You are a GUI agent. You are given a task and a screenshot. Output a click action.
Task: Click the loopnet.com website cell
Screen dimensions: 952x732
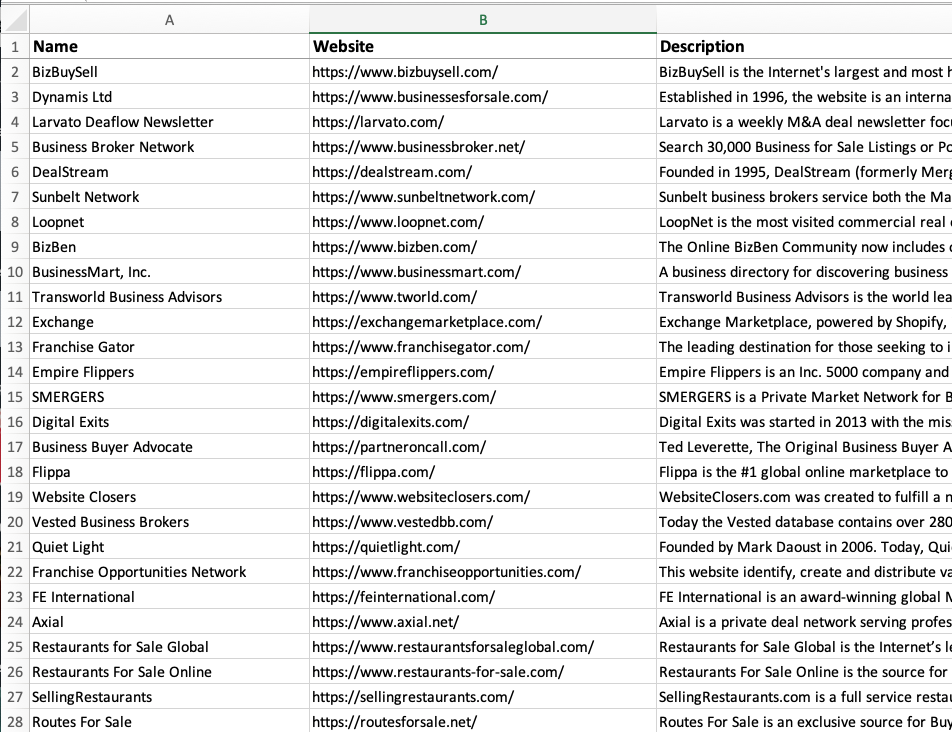point(398,222)
